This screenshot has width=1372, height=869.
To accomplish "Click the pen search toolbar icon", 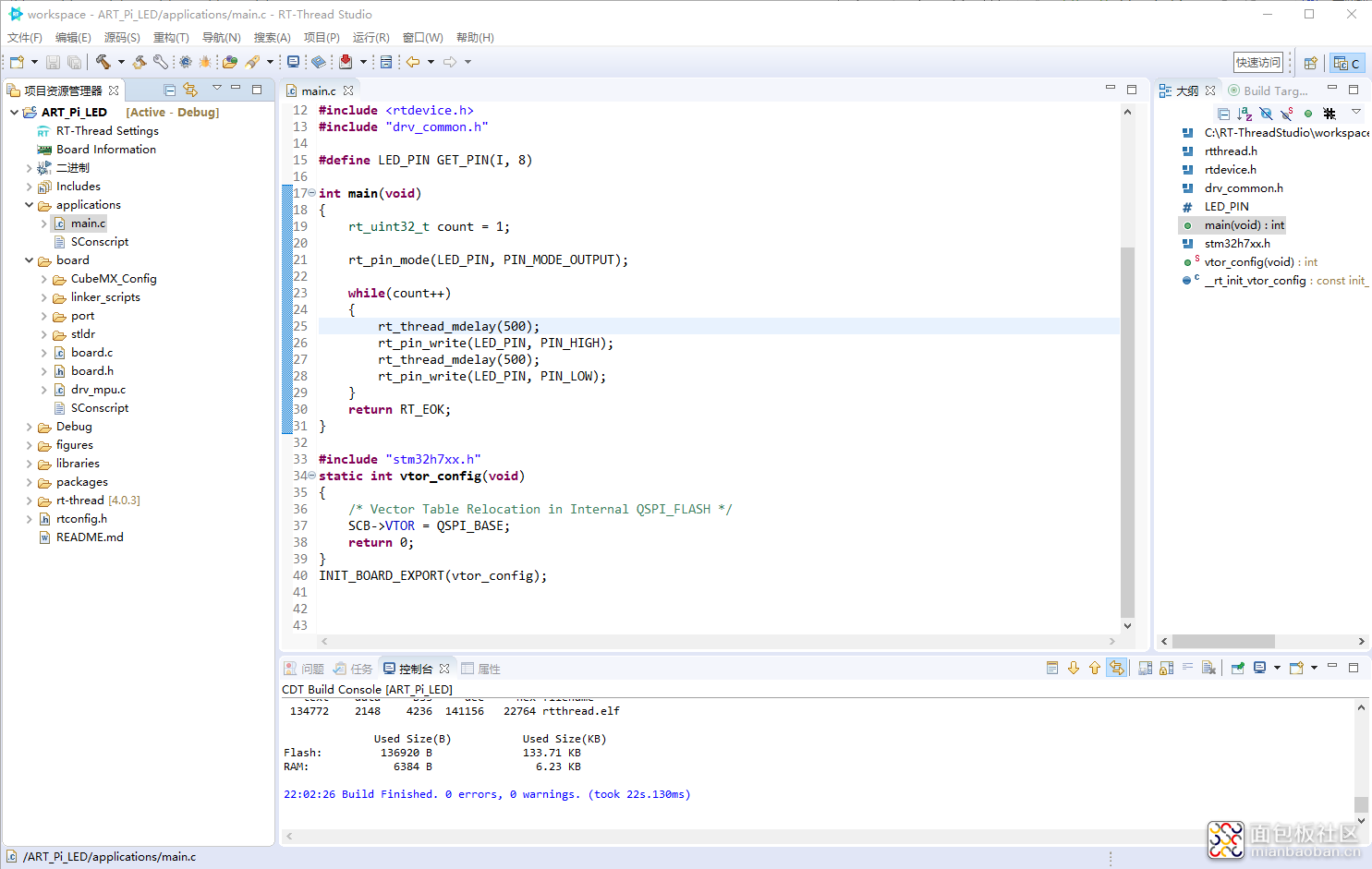I will click(252, 62).
